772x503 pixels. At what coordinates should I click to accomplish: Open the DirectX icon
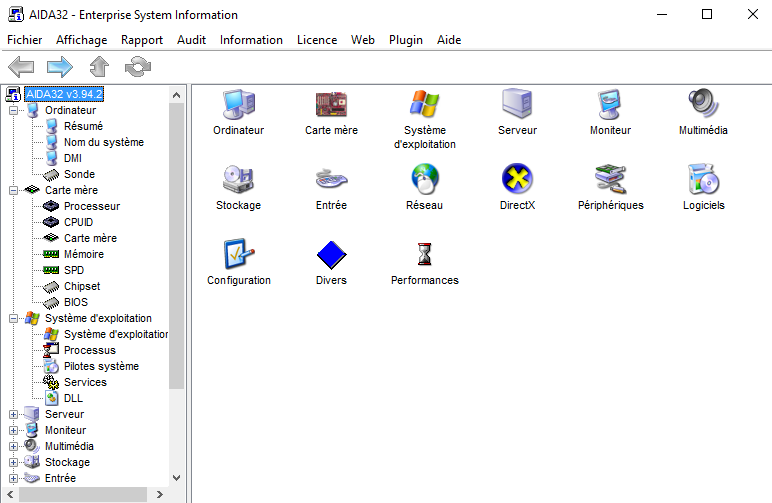coord(517,179)
